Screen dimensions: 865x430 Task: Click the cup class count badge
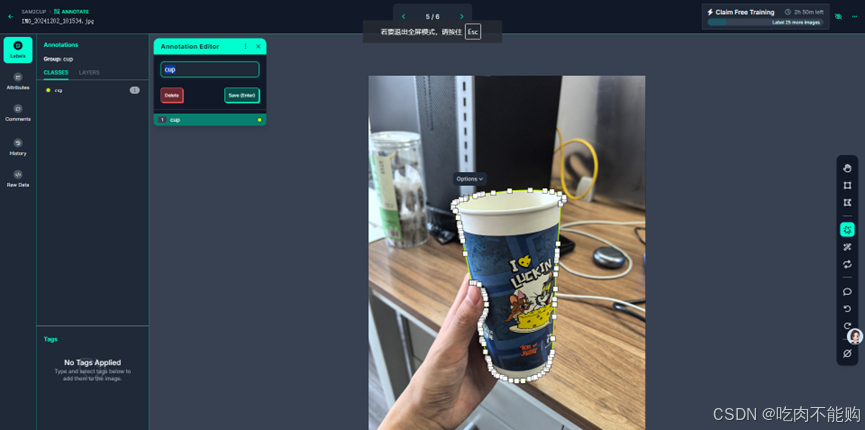pyautogui.click(x=135, y=90)
